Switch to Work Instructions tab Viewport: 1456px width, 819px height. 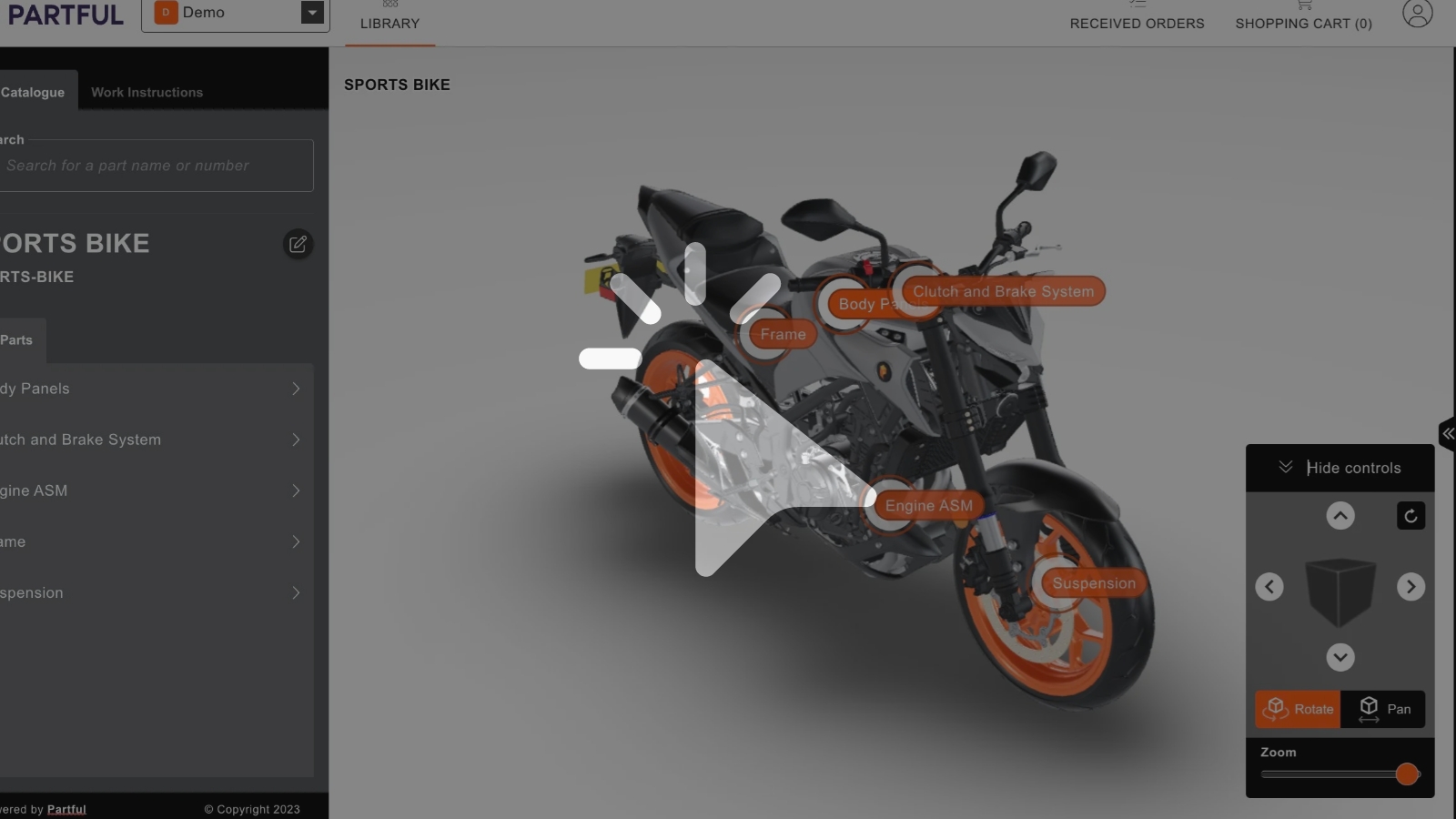click(147, 92)
